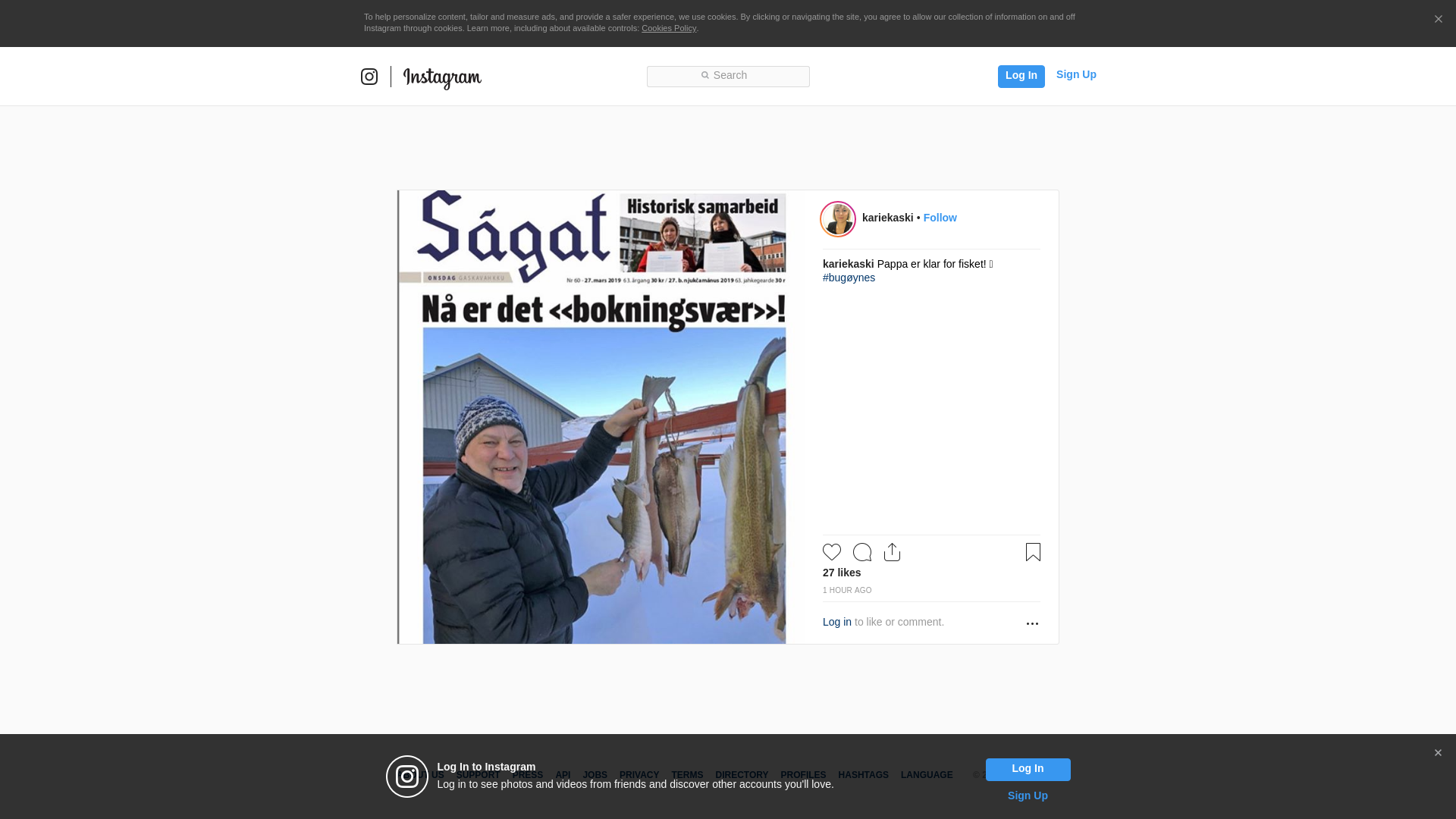Click Log in to like or comment
1456x819 pixels.
coord(836,622)
